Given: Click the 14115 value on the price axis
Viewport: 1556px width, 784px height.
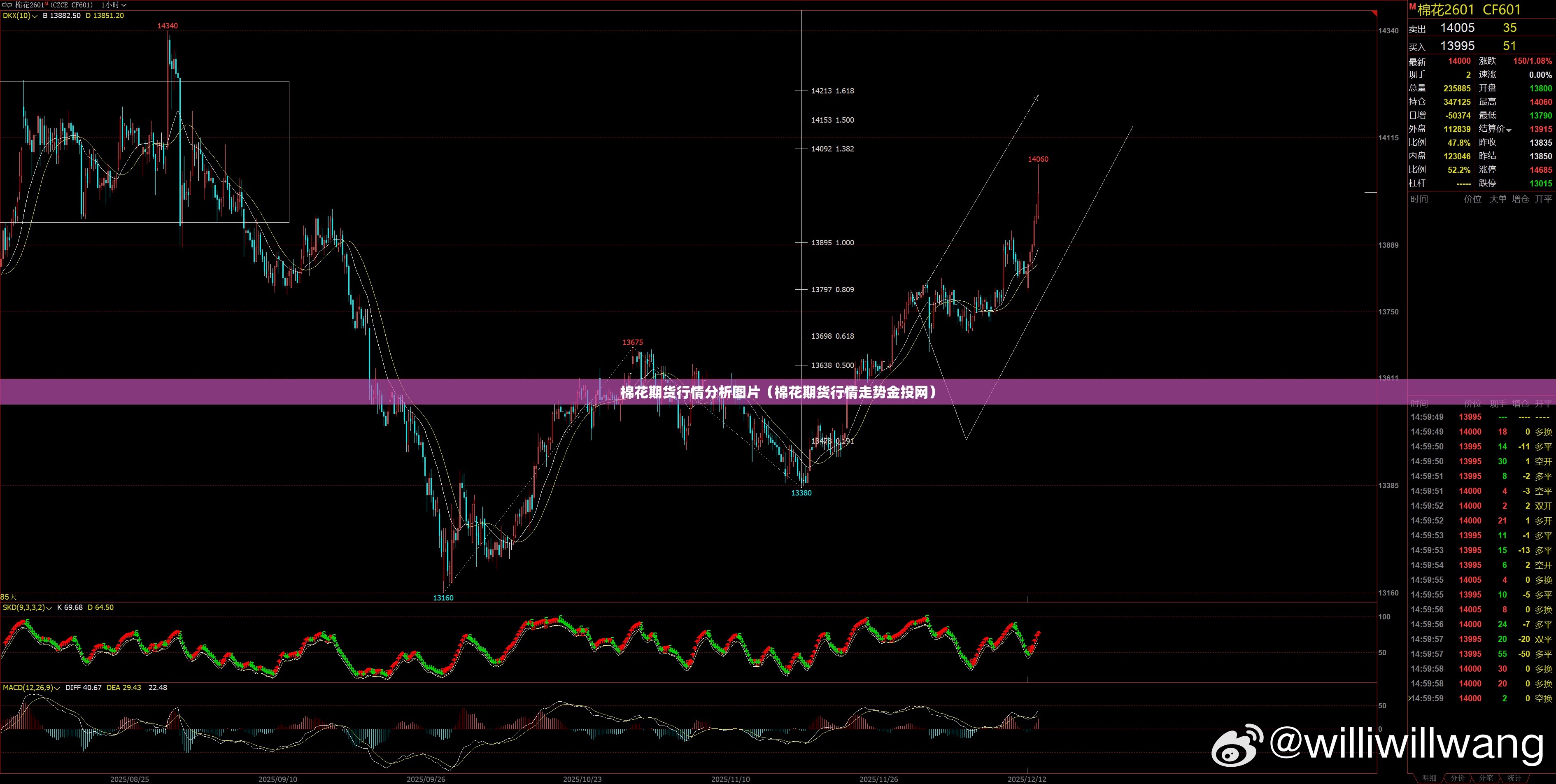Looking at the screenshot, I should (1388, 138).
